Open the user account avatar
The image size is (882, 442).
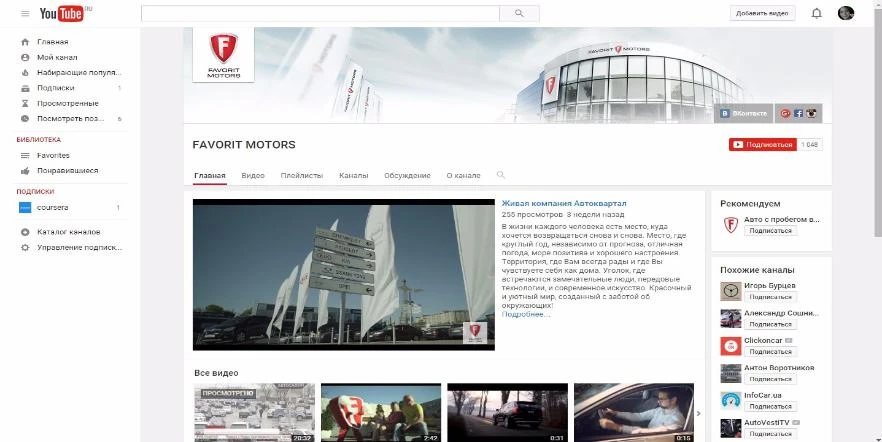tap(846, 13)
